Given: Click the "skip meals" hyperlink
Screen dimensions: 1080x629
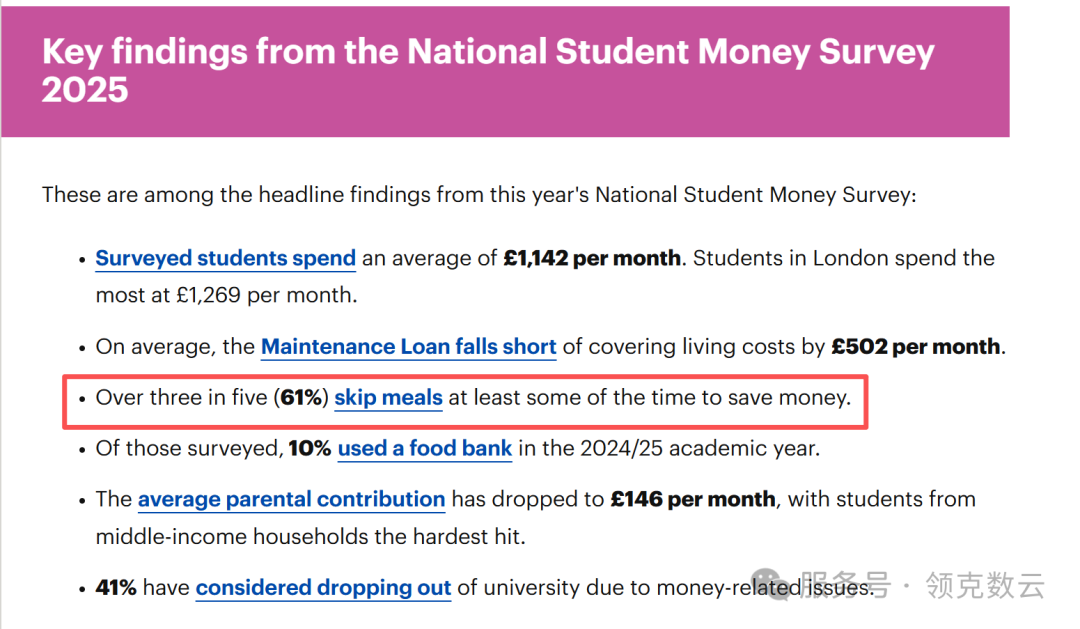Looking at the screenshot, I should pyautogui.click(x=388, y=398).
